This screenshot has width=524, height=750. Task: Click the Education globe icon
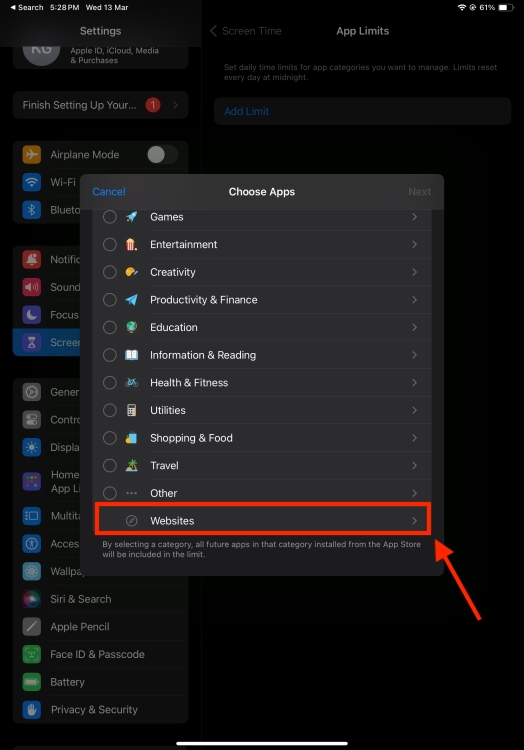coord(131,327)
